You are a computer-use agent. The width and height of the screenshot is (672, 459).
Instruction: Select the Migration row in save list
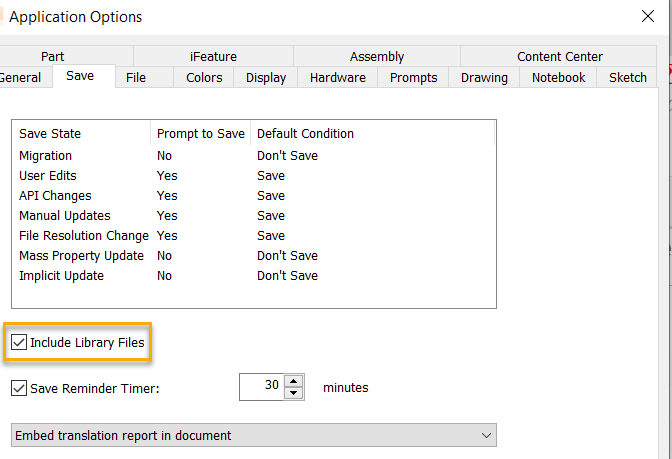(46, 156)
